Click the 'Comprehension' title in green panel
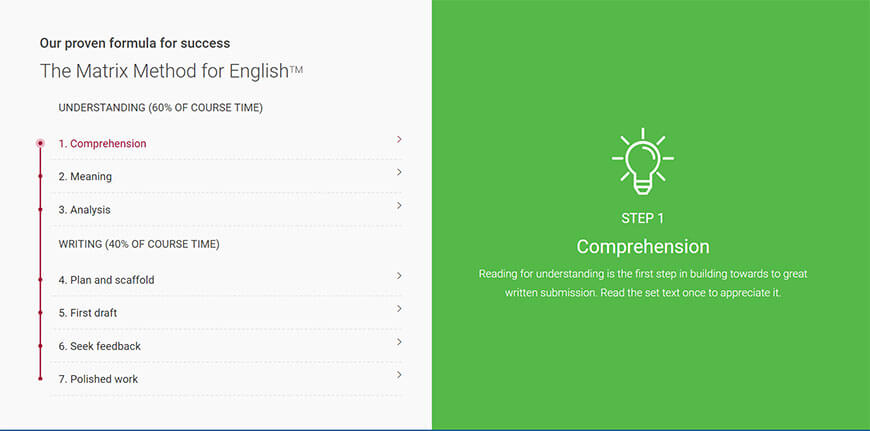Viewport: 870px width, 431px height. point(643,247)
